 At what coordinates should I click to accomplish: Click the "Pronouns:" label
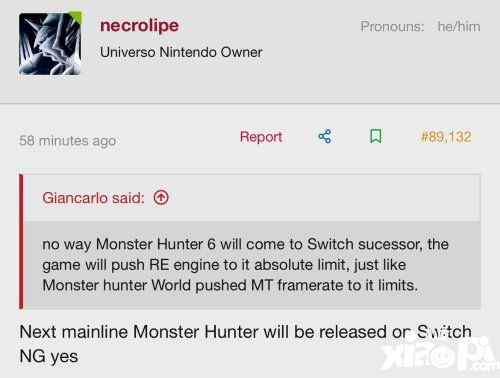(392, 27)
